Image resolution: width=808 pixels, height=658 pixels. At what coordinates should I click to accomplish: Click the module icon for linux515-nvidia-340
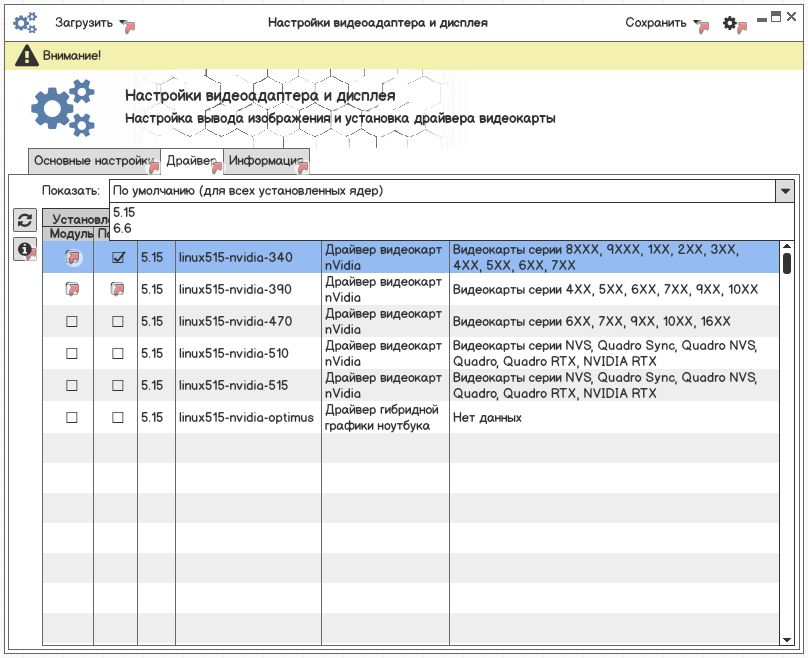click(72, 258)
